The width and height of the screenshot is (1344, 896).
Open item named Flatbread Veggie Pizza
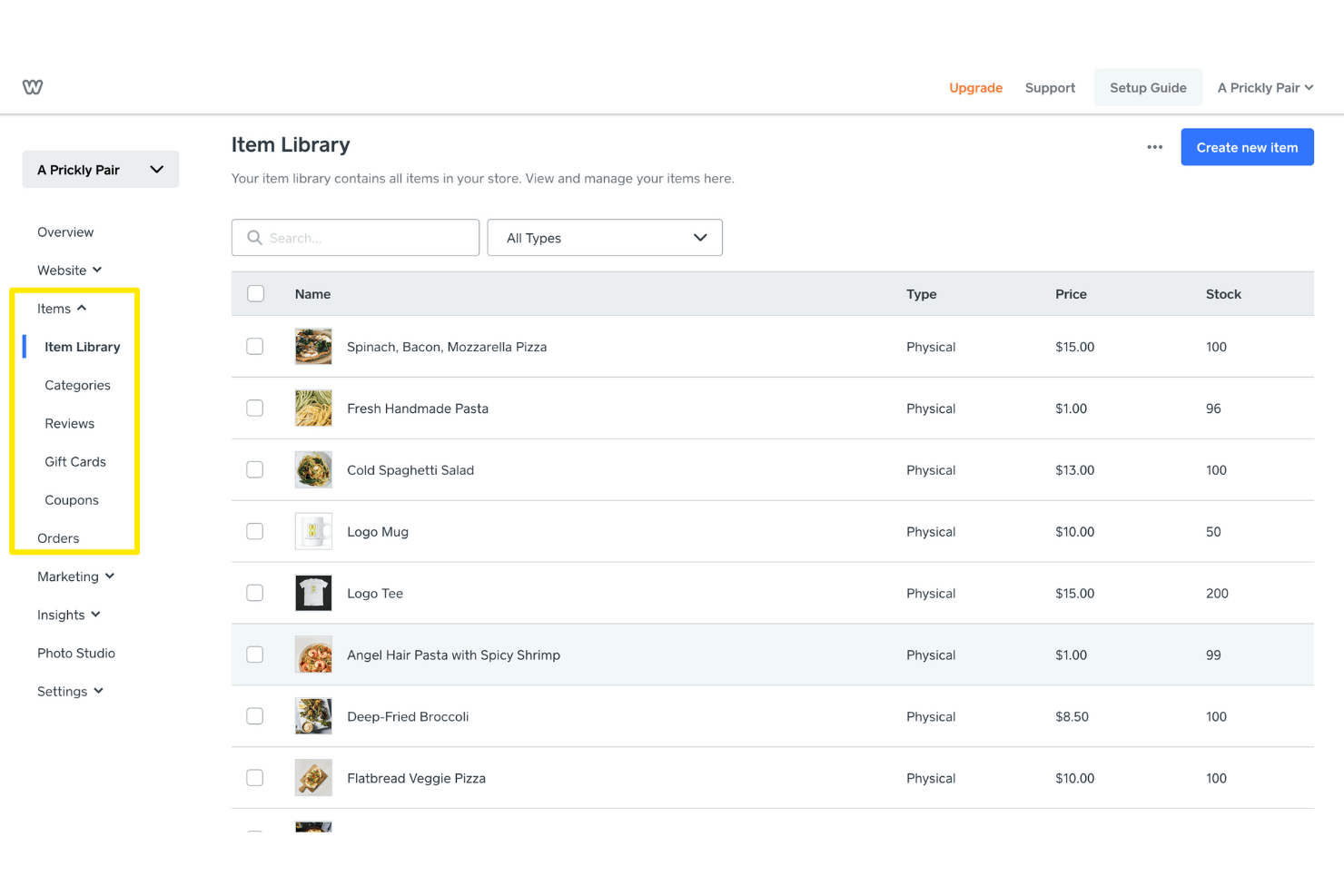click(x=416, y=779)
